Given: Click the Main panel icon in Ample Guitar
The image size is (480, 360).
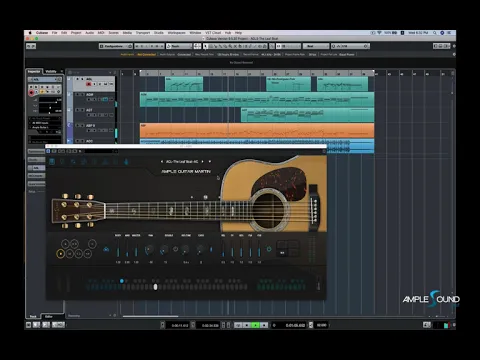Looking at the screenshot, I should coord(52,162).
